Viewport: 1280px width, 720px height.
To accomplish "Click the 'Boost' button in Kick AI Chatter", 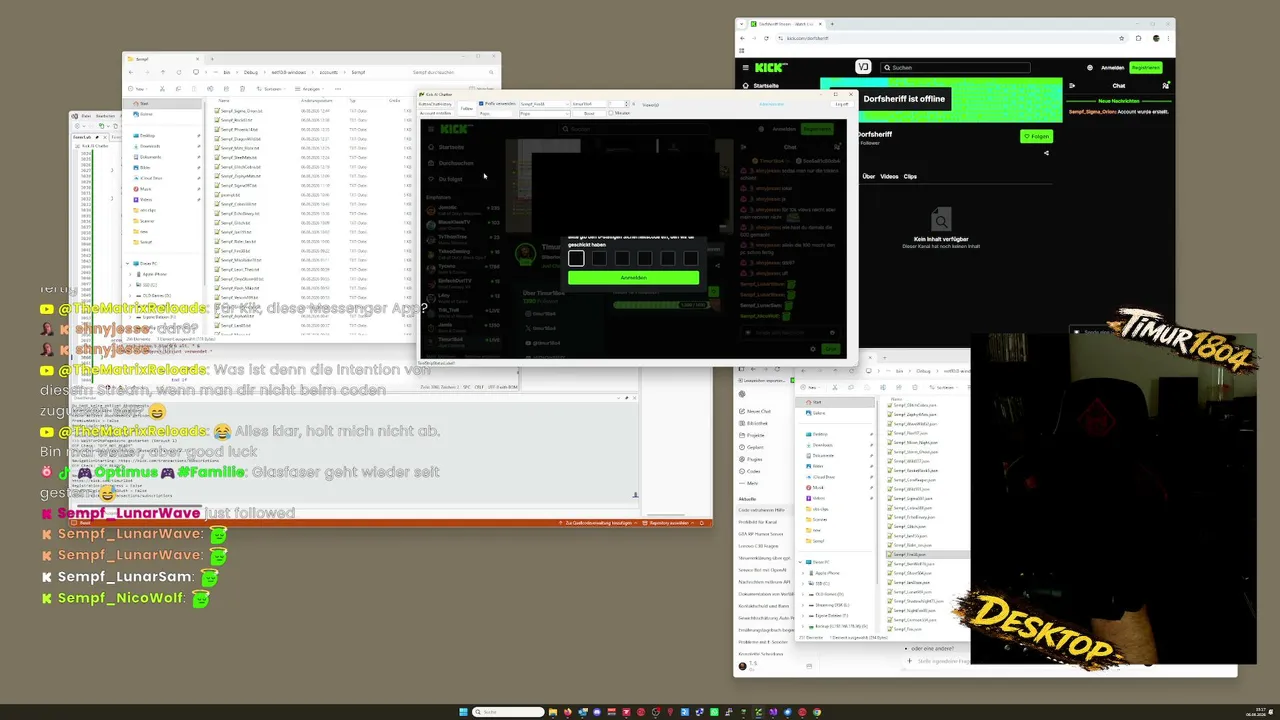I will pyautogui.click(x=589, y=113).
